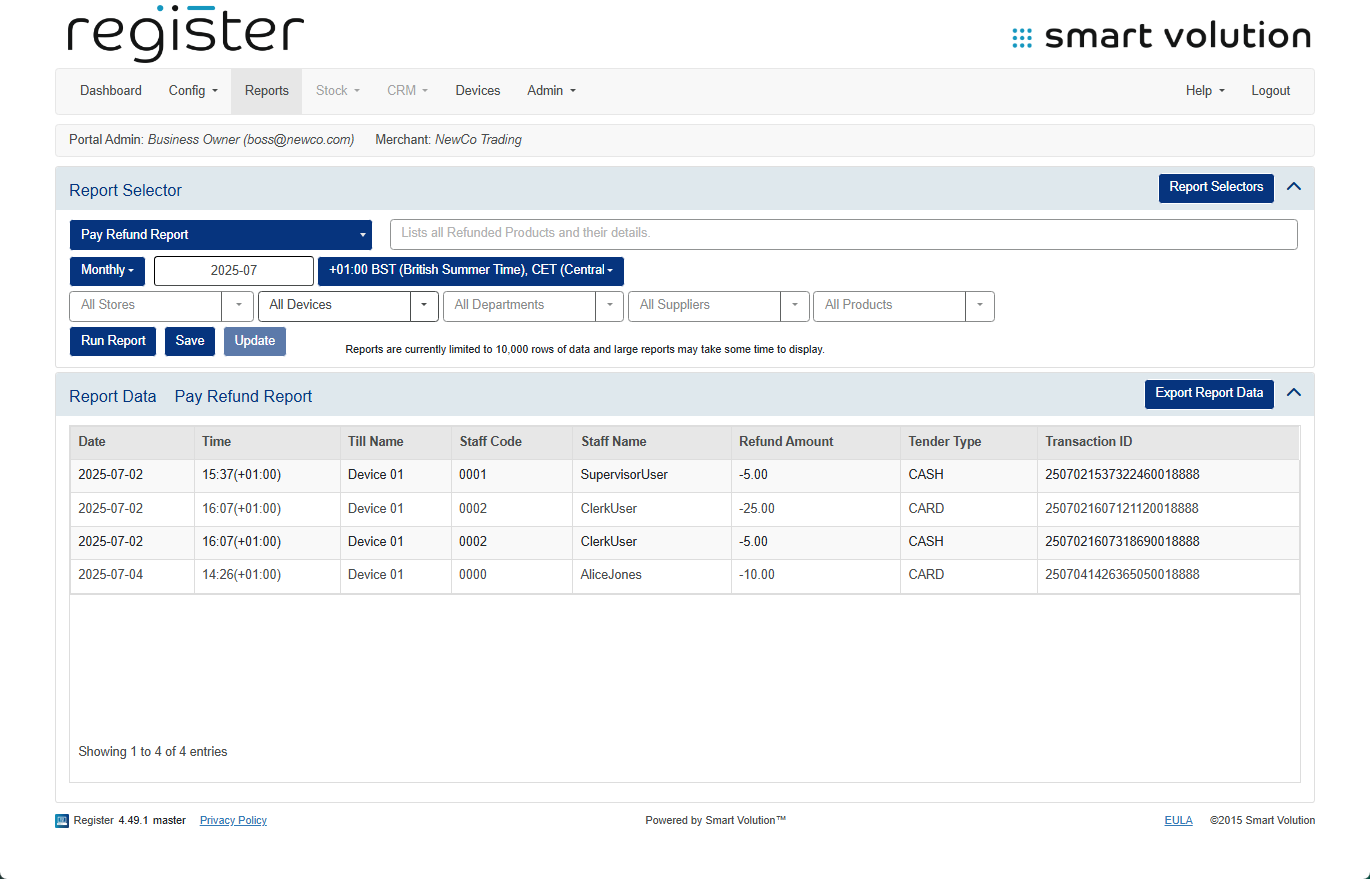Click the Update button
Viewport: 1370px width, 879px height.
tap(255, 341)
